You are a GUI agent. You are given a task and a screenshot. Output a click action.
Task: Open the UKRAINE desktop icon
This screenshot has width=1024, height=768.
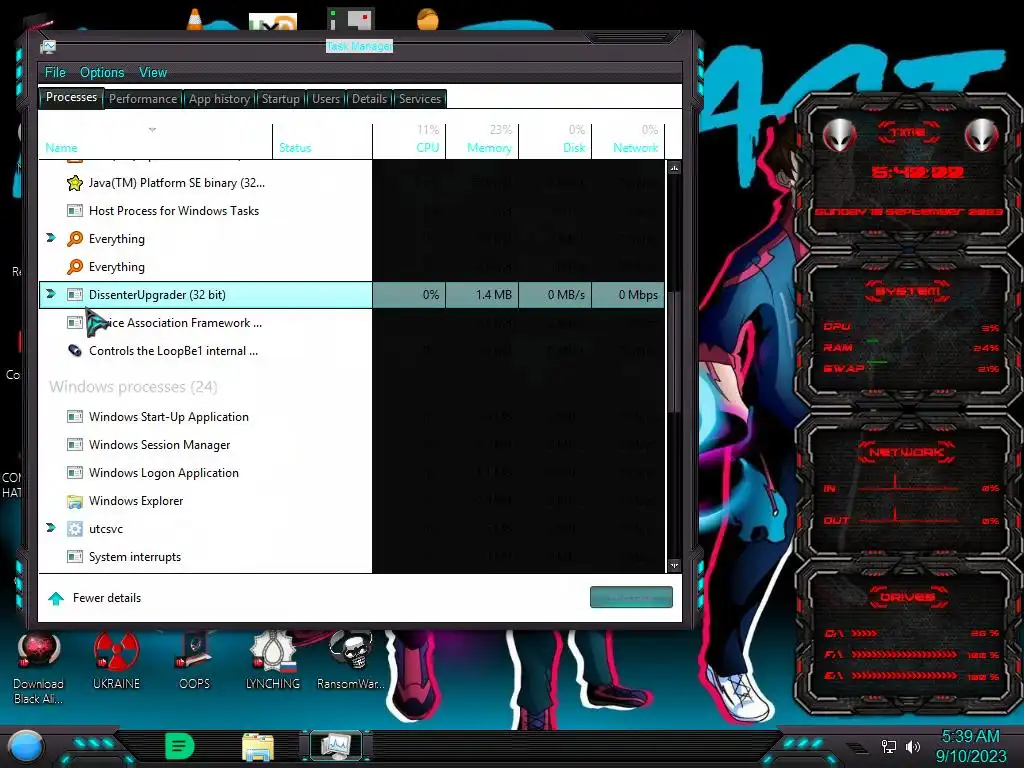(x=116, y=661)
